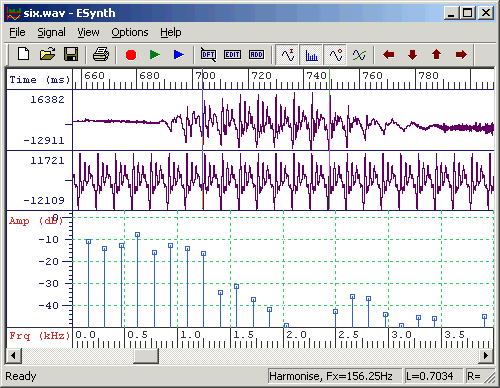Click the Print icon
This screenshot has width=500, height=388.
click(101, 54)
